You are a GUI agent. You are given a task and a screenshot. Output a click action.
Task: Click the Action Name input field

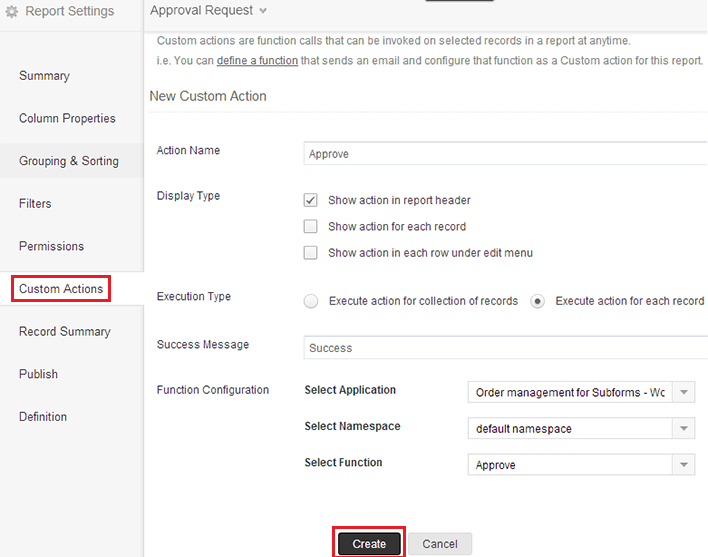[504, 154]
